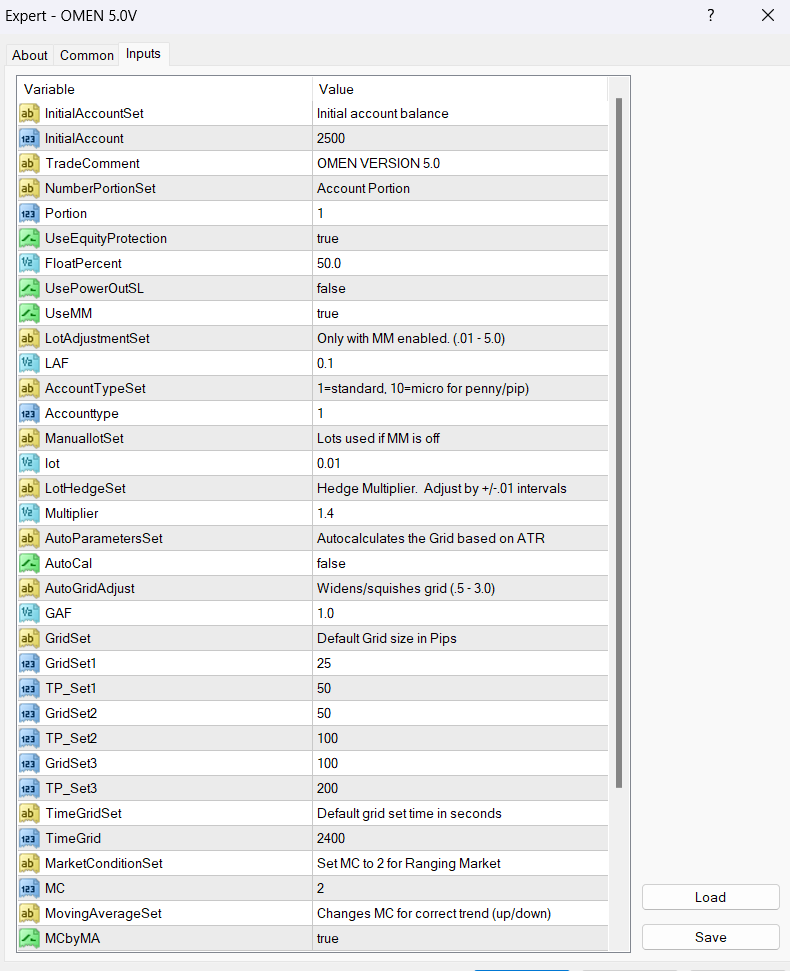Viewport: 790px width, 971px height.
Task: Click the string icon beside TradeComment
Action: click(29, 163)
